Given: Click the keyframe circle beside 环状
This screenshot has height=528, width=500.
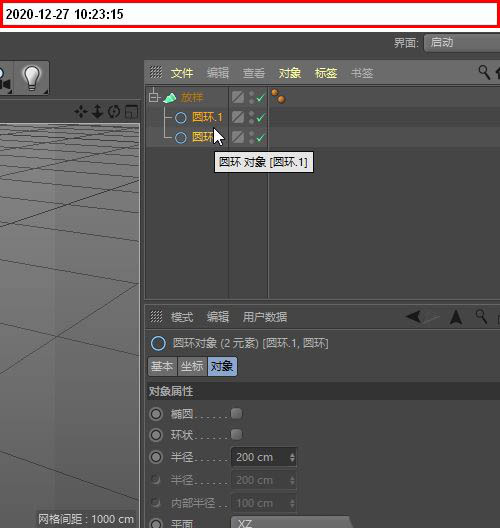Looking at the screenshot, I should click(156, 435).
